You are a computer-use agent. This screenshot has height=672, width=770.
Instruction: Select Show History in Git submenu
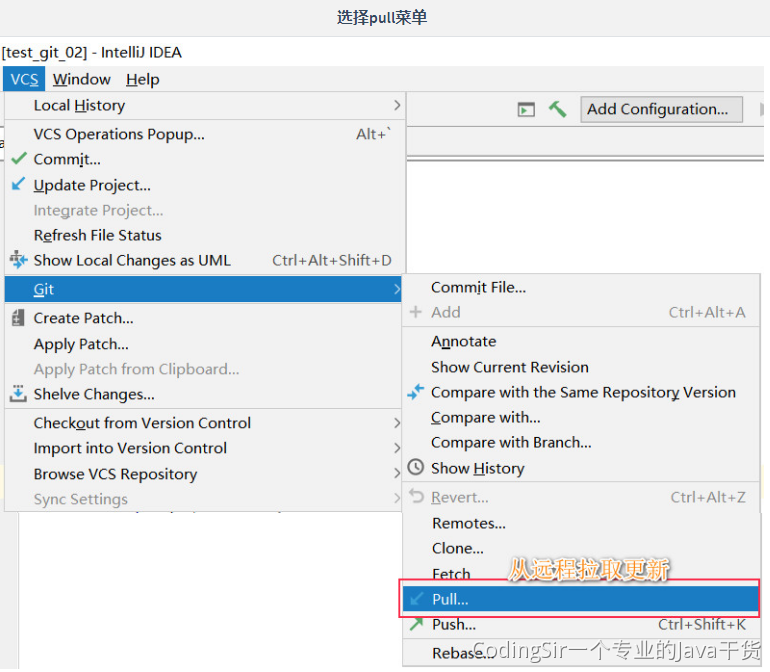point(581,468)
